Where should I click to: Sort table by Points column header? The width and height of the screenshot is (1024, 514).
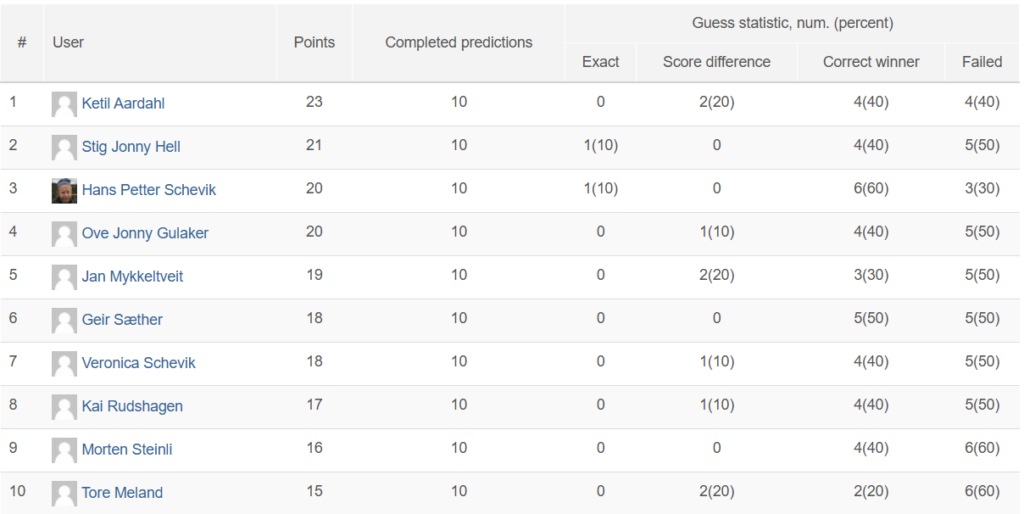[x=314, y=42]
